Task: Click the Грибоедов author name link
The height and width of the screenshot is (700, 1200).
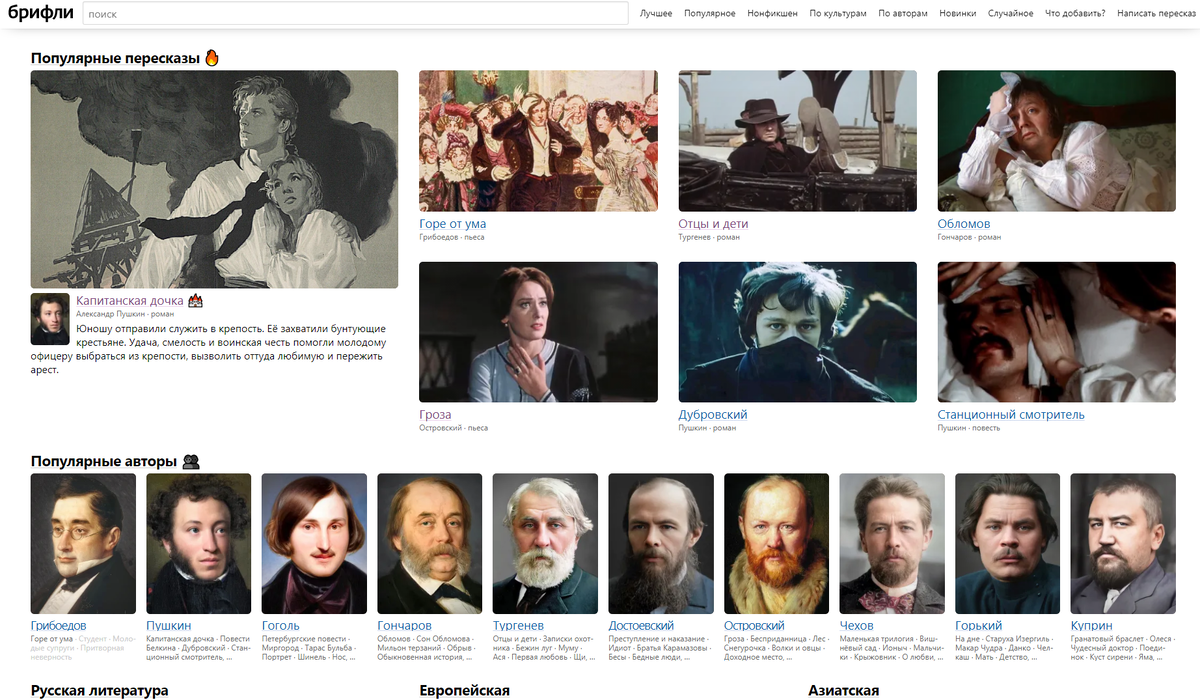Action: pyautogui.click(x=59, y=626)
